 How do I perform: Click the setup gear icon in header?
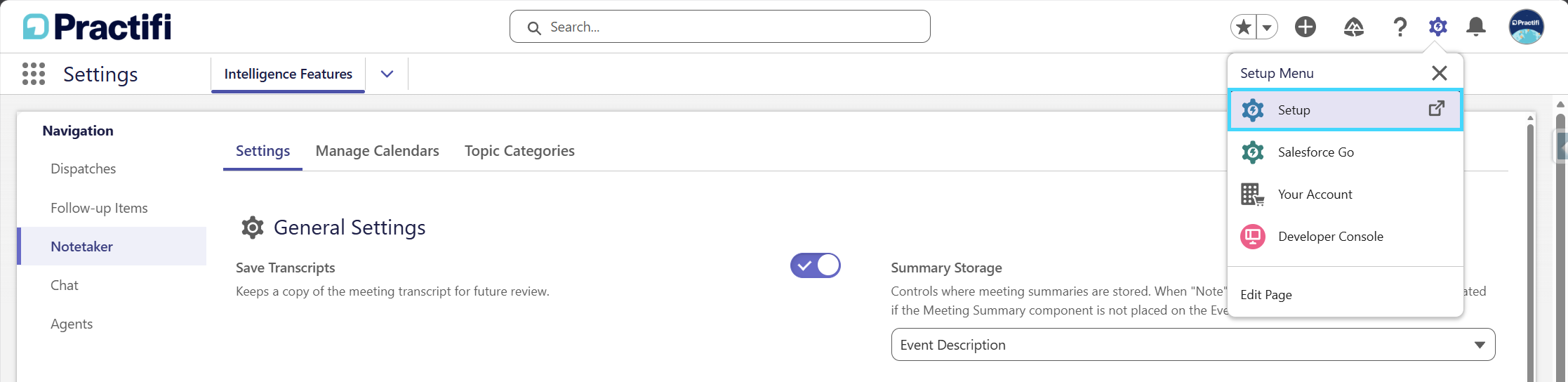click(x=1437, y=27)
